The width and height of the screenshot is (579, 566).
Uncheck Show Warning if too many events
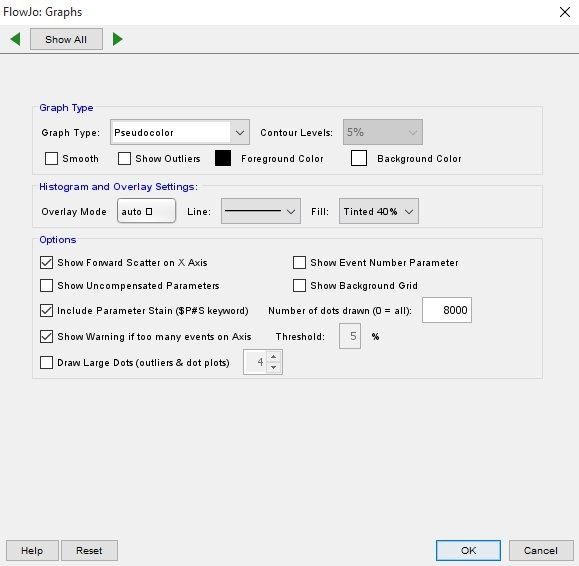click(x=46, y=336)
